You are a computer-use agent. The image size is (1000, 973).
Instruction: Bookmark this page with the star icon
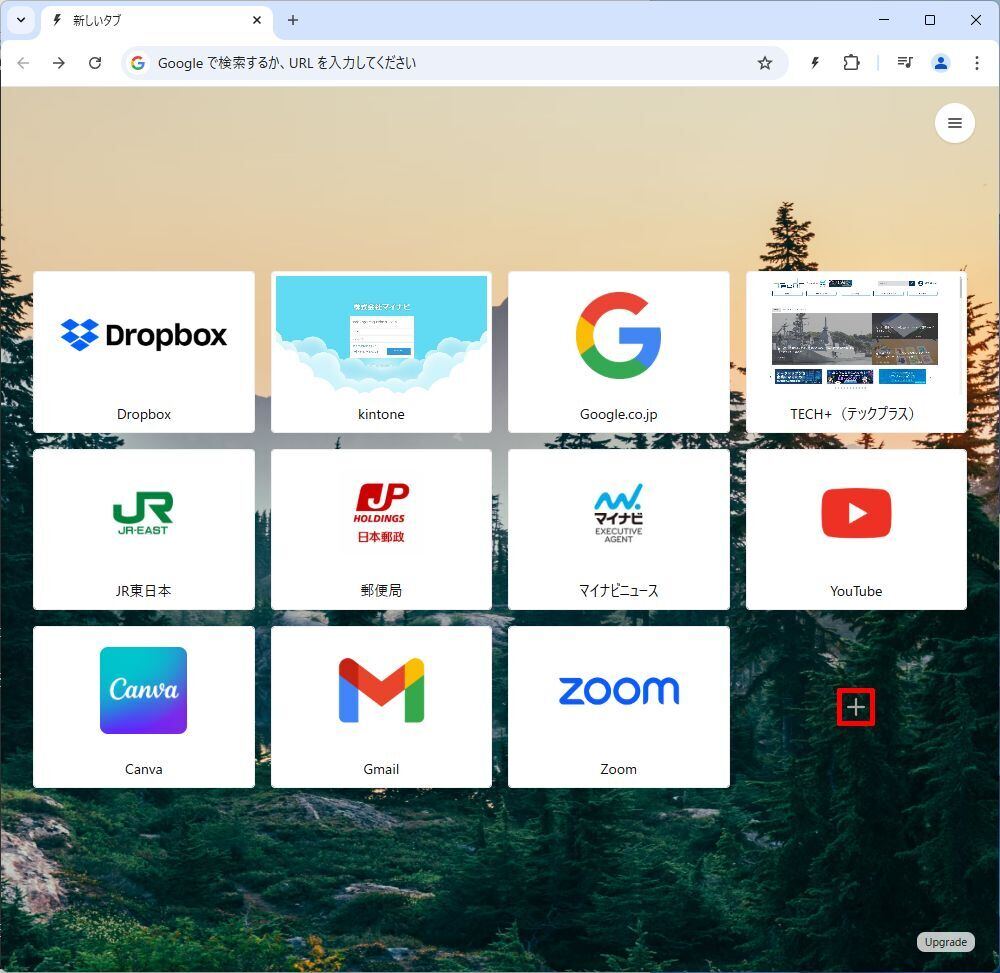(x=765, y=62)
